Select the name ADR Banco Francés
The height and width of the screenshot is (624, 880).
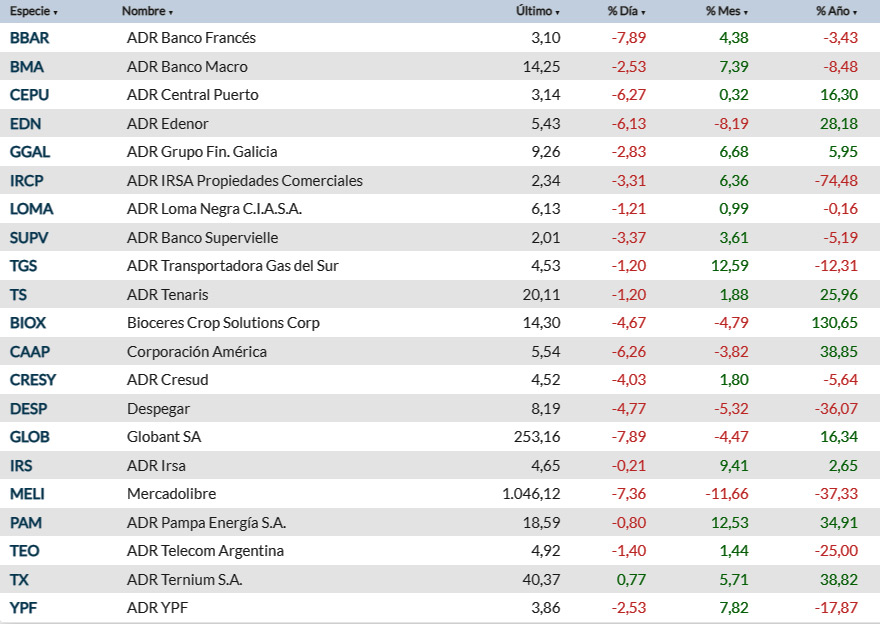[x=191, y=38]
